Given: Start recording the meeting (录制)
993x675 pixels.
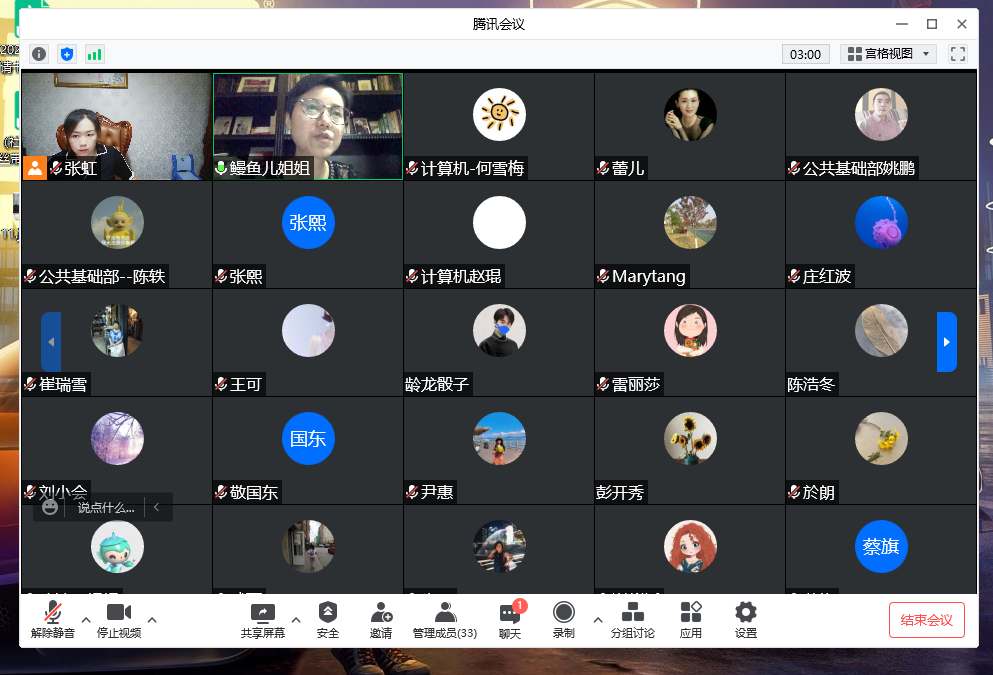Looking at the screenshot, I should click(x=564, y=620).
